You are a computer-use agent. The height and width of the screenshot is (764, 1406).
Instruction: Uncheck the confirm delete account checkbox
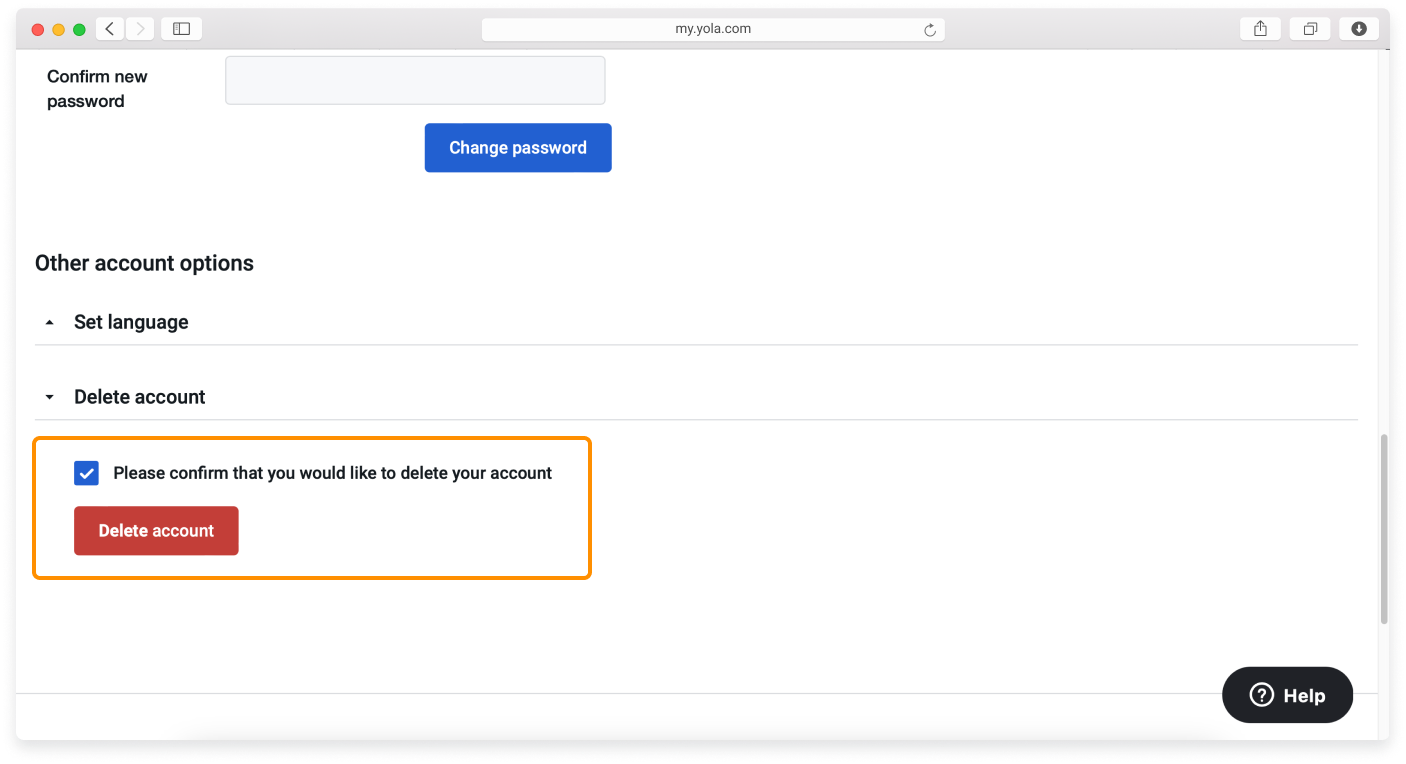click(87, 473)
